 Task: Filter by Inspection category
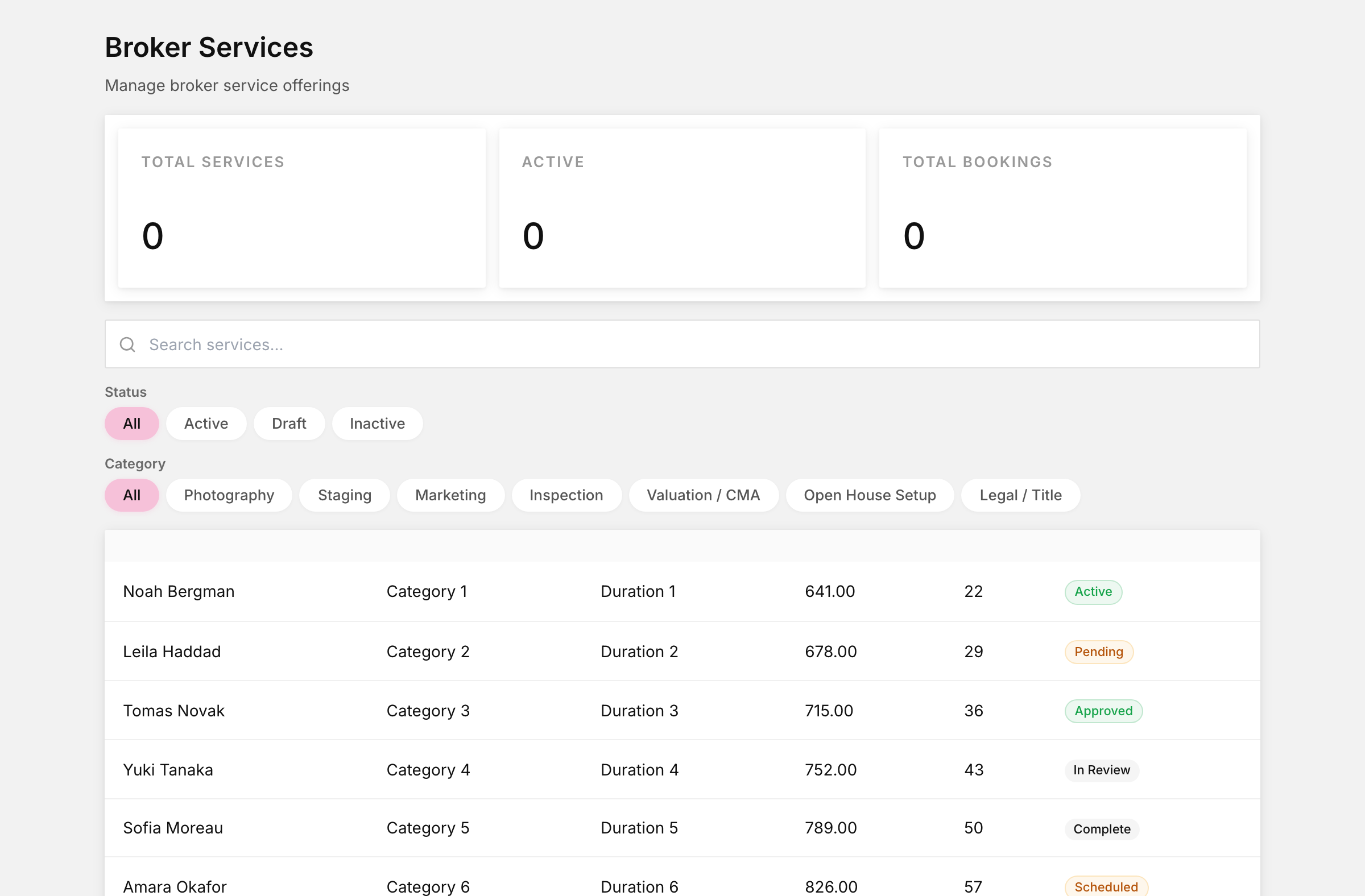coord(566,495)
